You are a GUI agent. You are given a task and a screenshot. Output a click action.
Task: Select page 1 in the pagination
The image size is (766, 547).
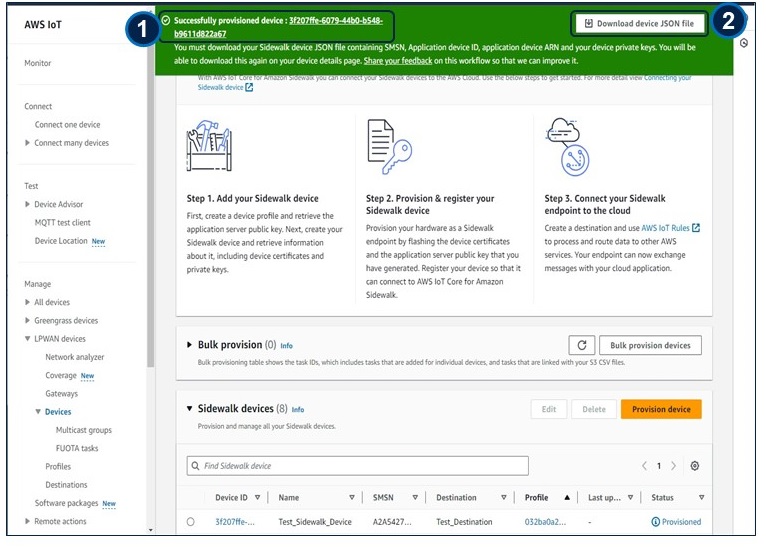[x=659, y=466]
